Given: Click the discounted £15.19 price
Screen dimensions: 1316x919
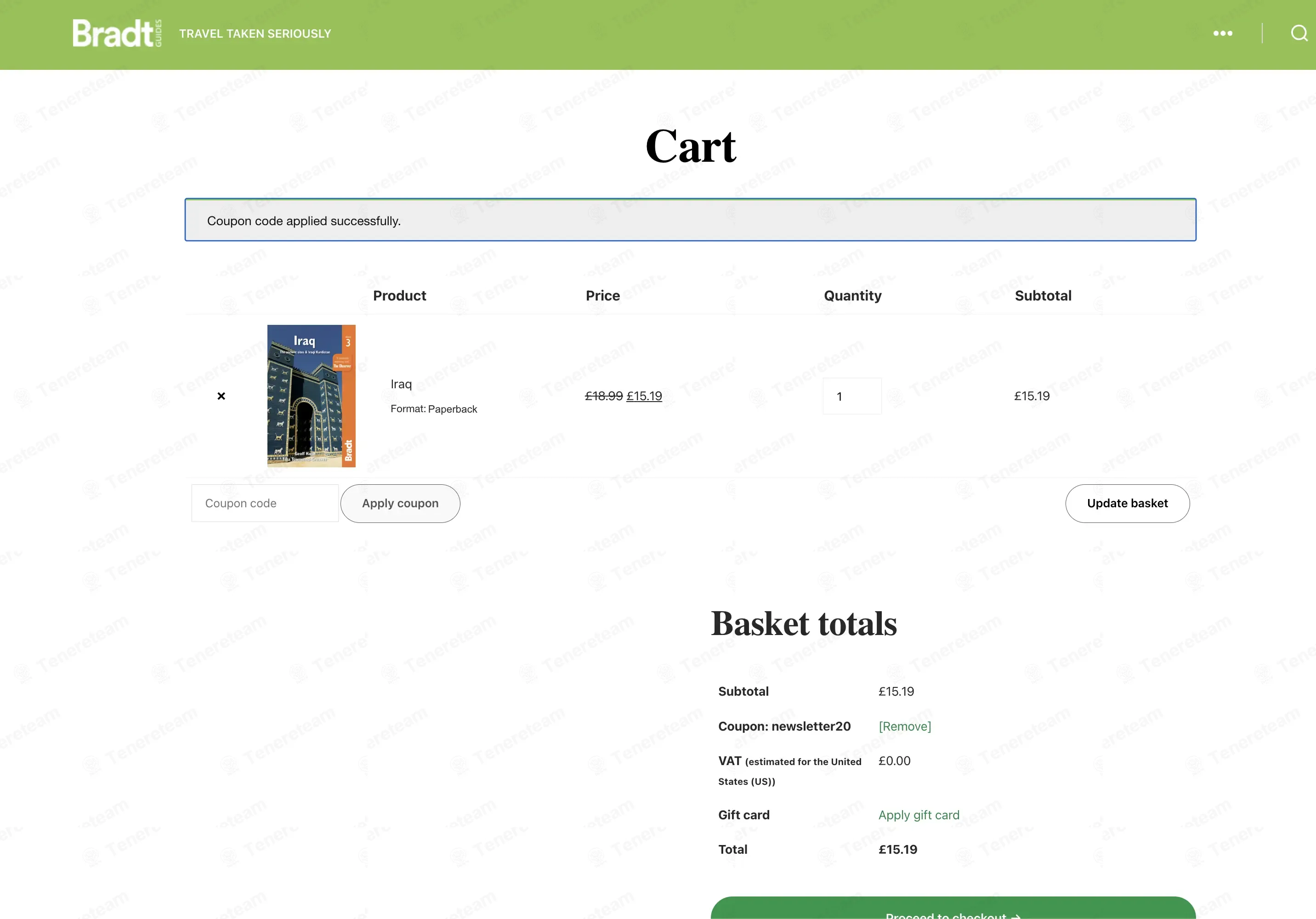Looking at the screenshot, I should click(644, 396).
